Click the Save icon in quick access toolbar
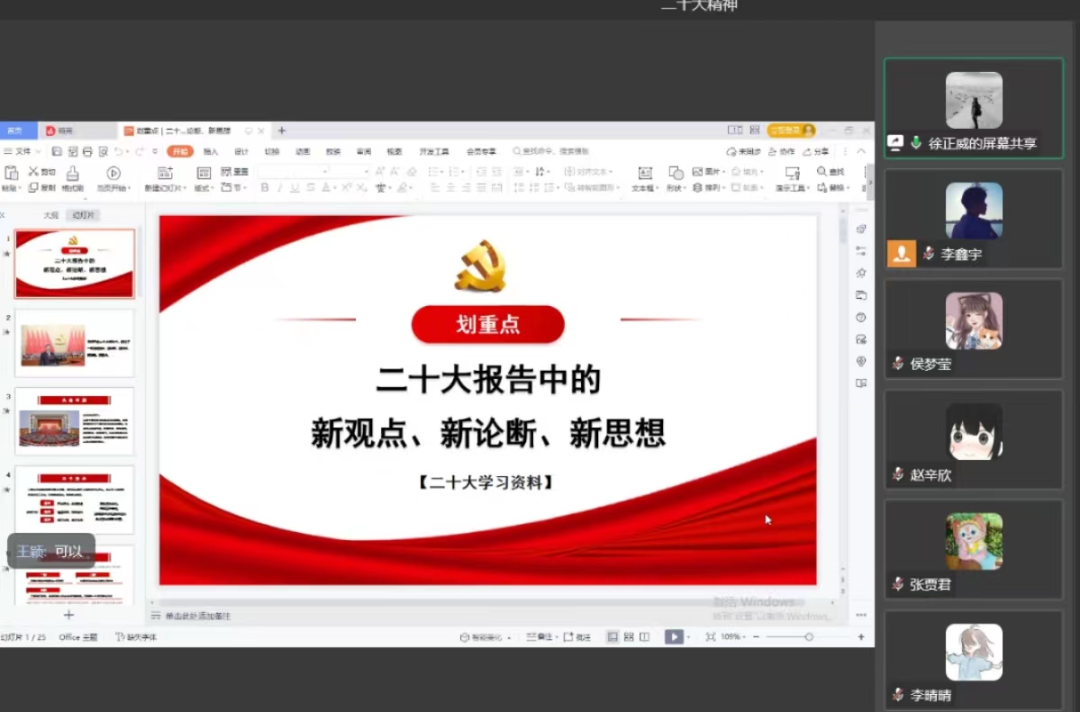The height and width of the screenshot is (712, 1080). [x=57, y=151]
